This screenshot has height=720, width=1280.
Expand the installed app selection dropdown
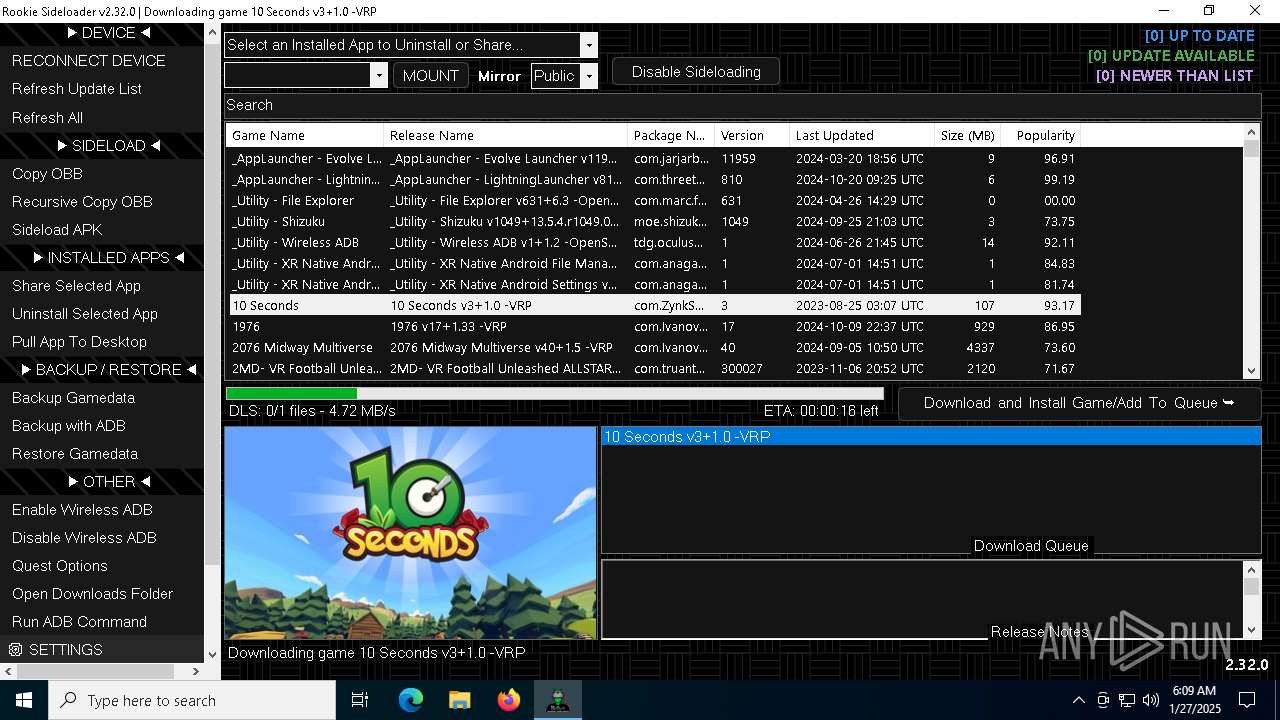pos(589,45)
